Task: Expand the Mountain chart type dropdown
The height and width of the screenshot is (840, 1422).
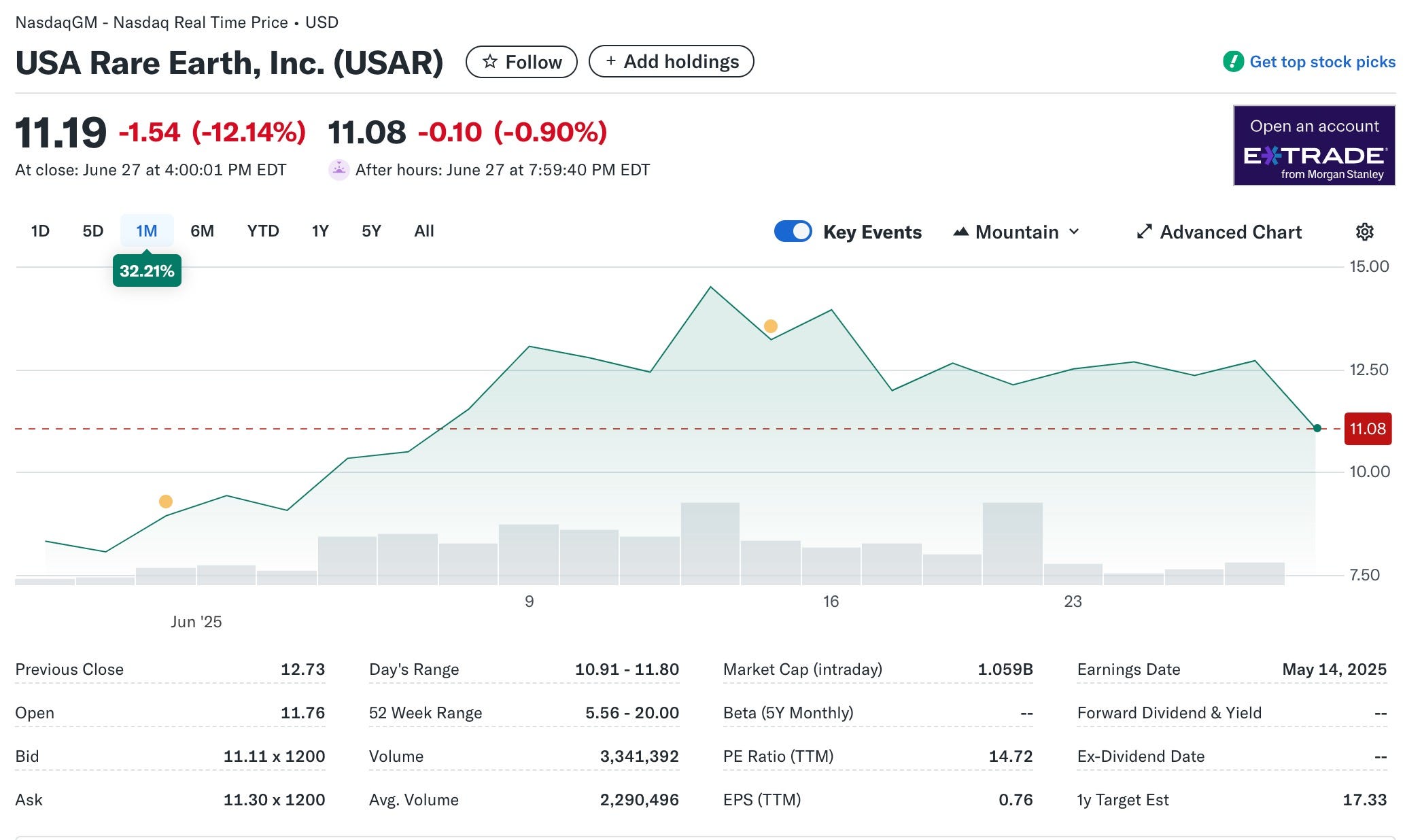Action: point(1017,232)
